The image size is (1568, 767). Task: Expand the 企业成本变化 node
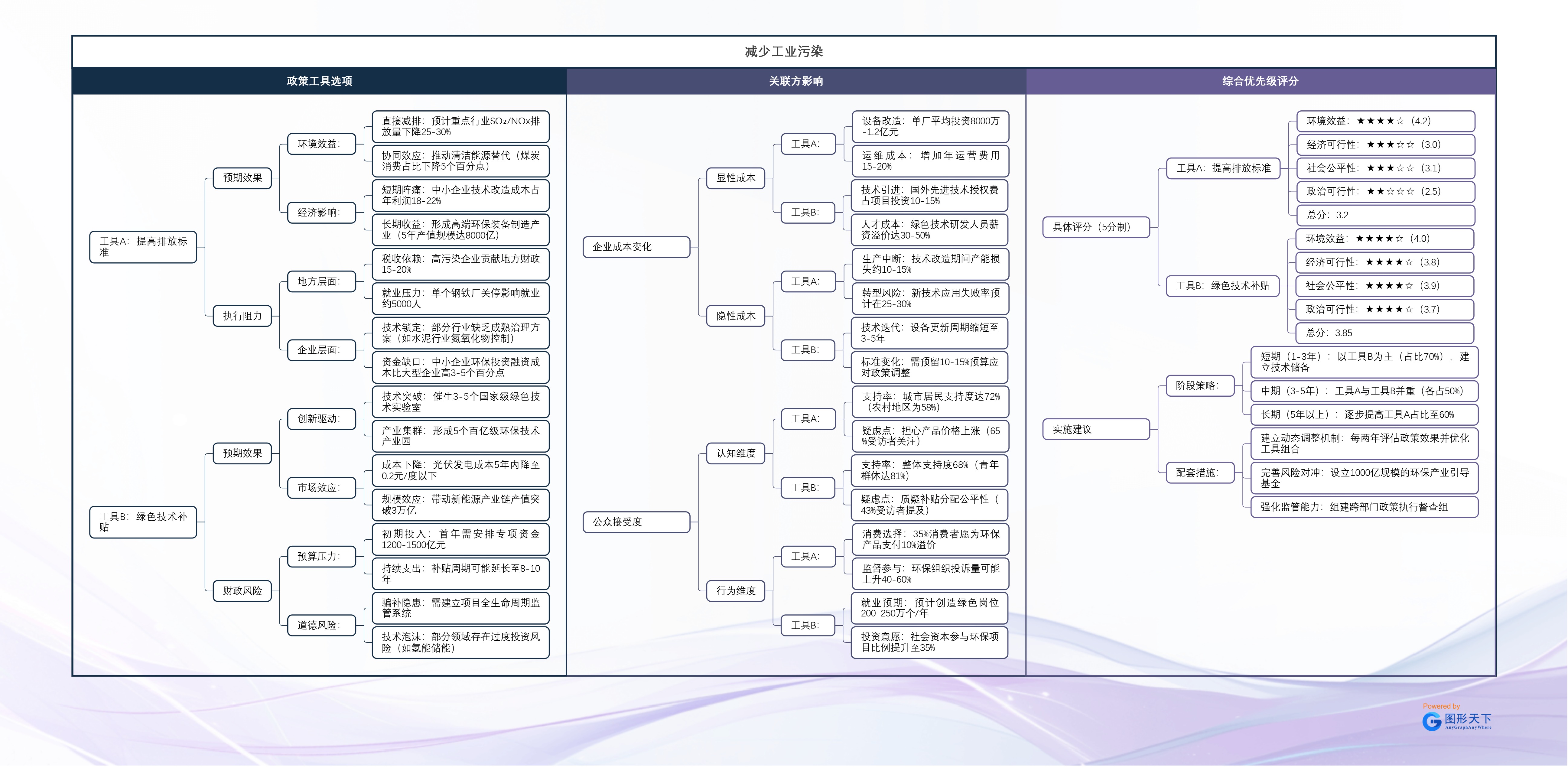point(636,246)
